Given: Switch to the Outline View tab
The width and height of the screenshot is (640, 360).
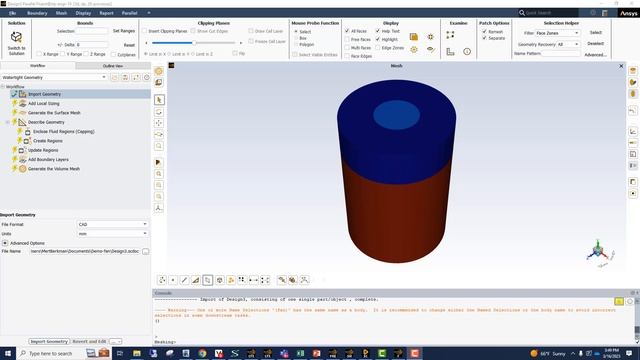Looking at the screenshot, I should pos(113,66).
